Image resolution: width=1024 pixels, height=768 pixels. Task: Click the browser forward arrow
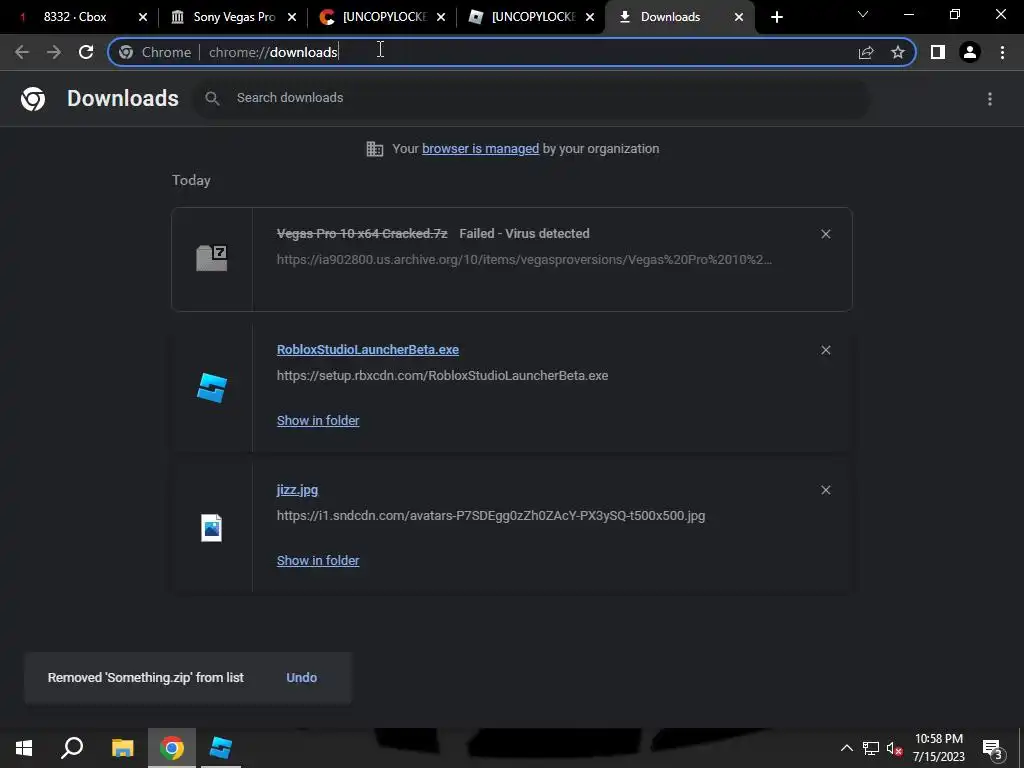pyautogui.click(x=54, y=52)
